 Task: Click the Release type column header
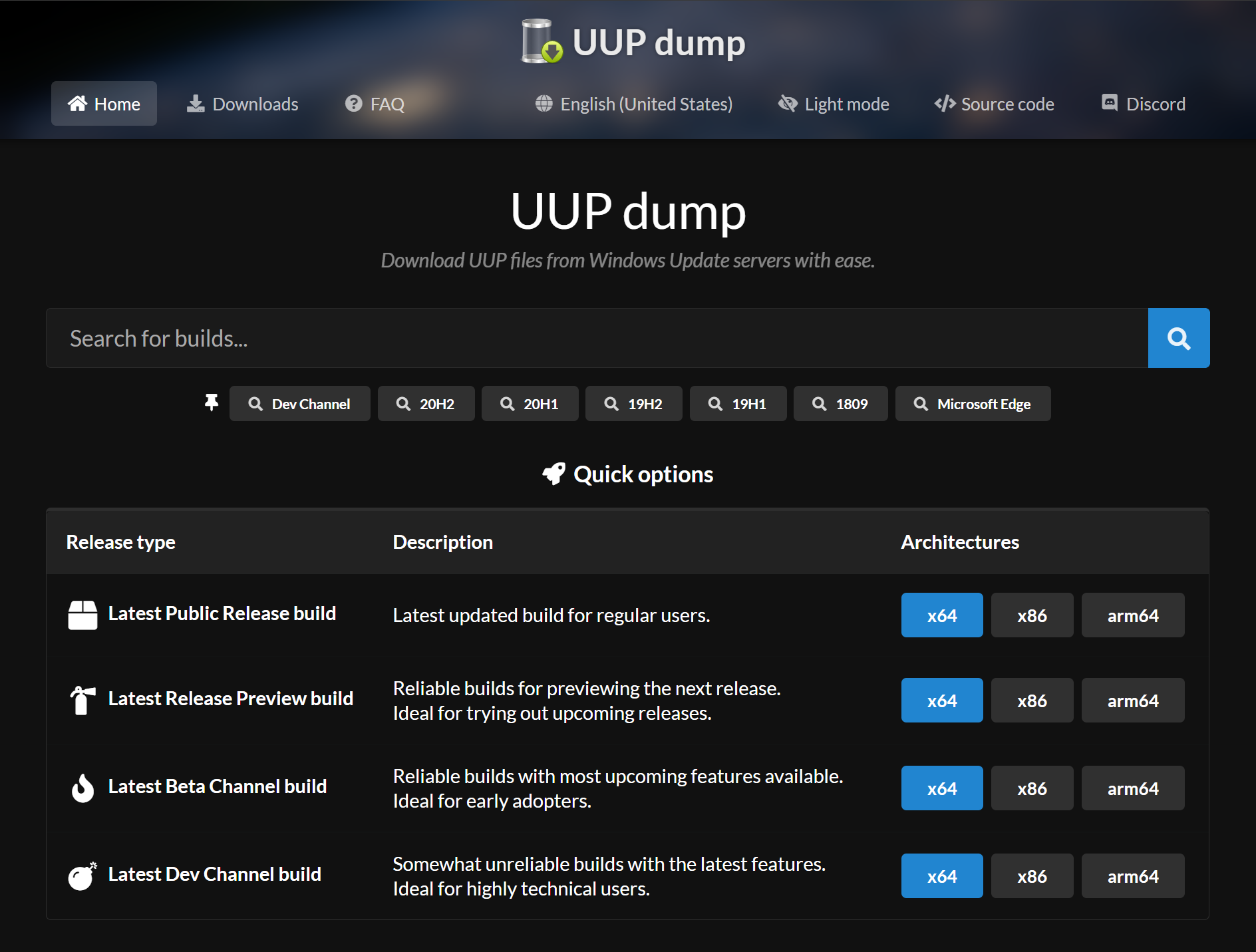(x=120, y=542)
